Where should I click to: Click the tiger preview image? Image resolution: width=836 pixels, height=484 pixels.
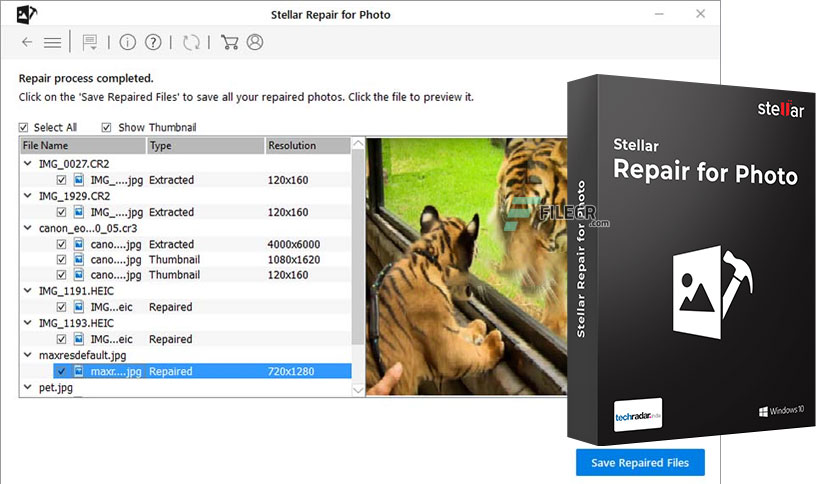point(467,267)
